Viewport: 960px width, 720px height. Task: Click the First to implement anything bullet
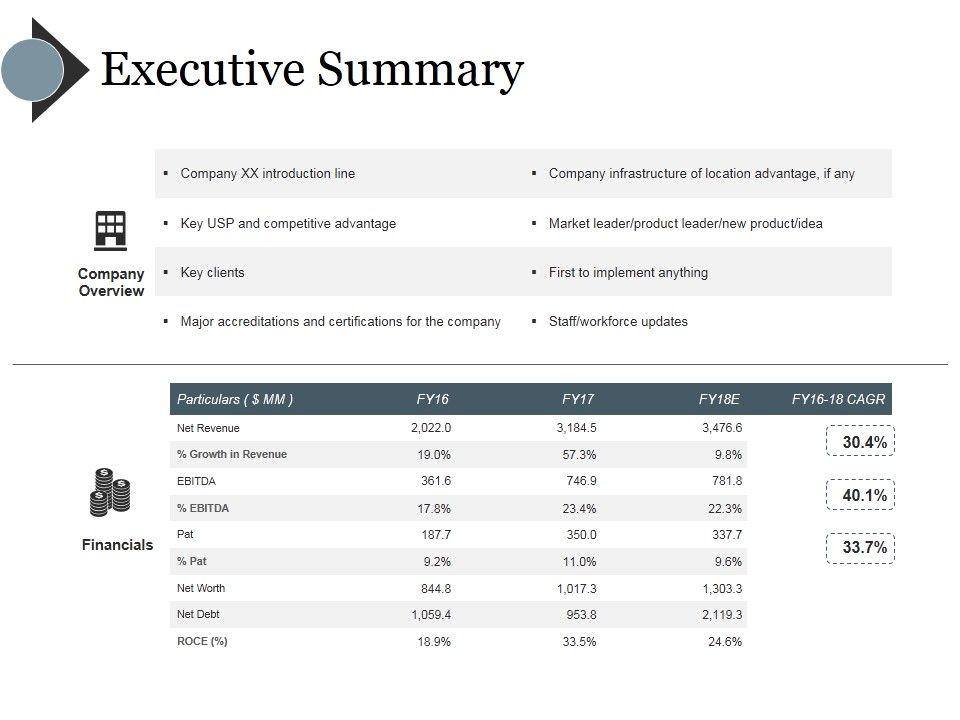tap(628, 272)
